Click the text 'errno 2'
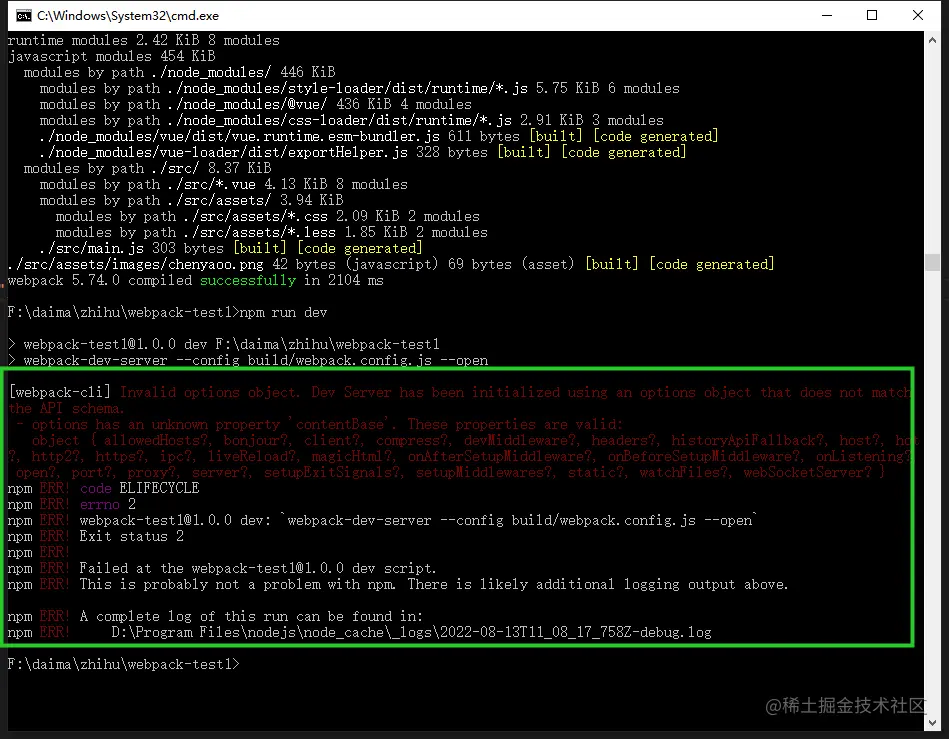 (x=107, y=504)
